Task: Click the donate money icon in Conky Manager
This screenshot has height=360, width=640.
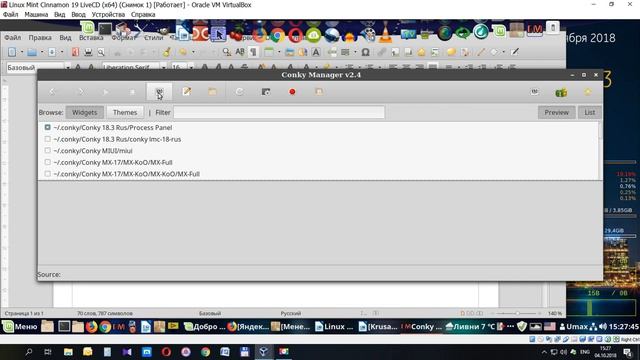Action: pos(561,92)
